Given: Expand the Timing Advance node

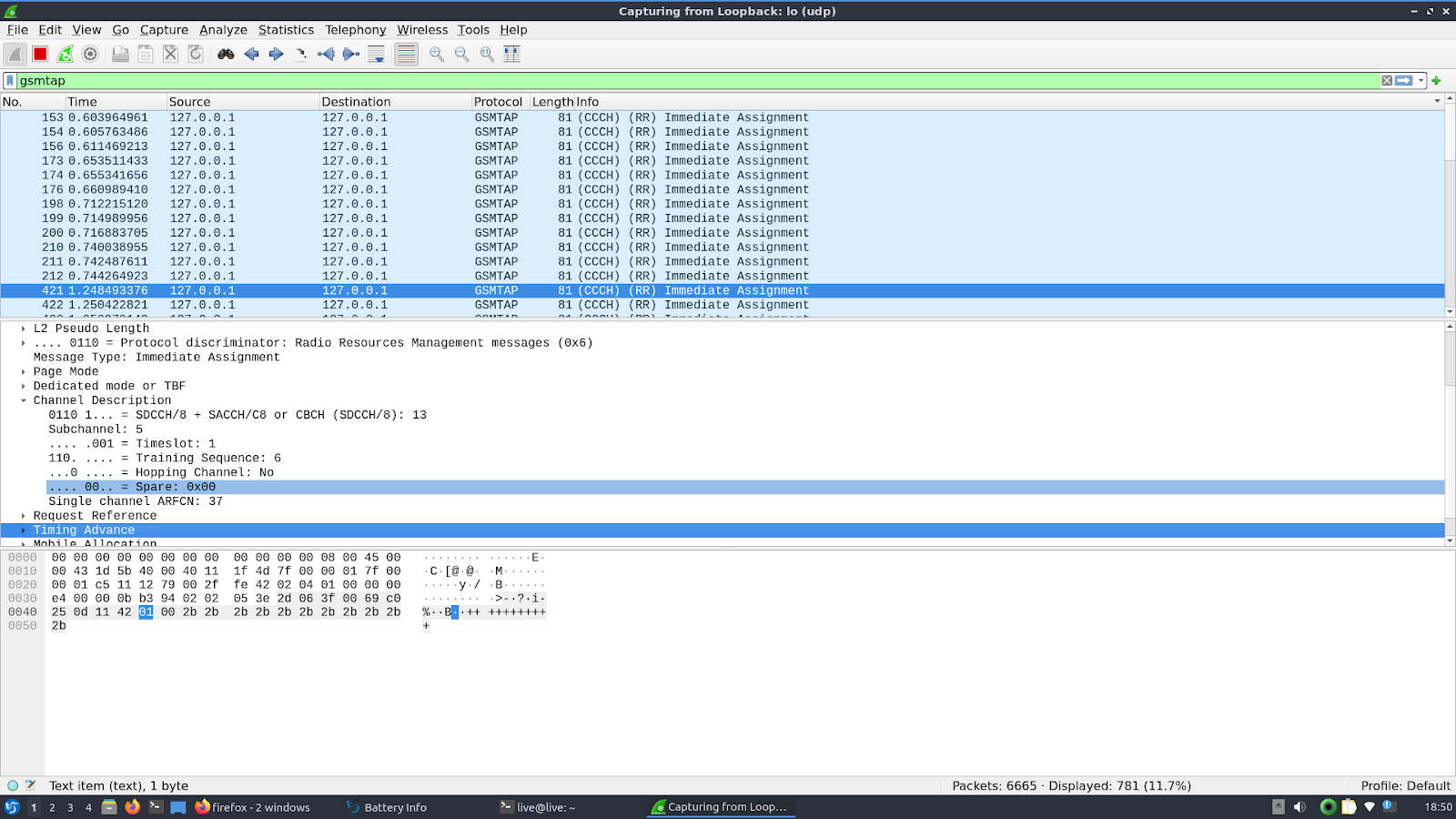Looking at the screenshot, I should point(24,531).
